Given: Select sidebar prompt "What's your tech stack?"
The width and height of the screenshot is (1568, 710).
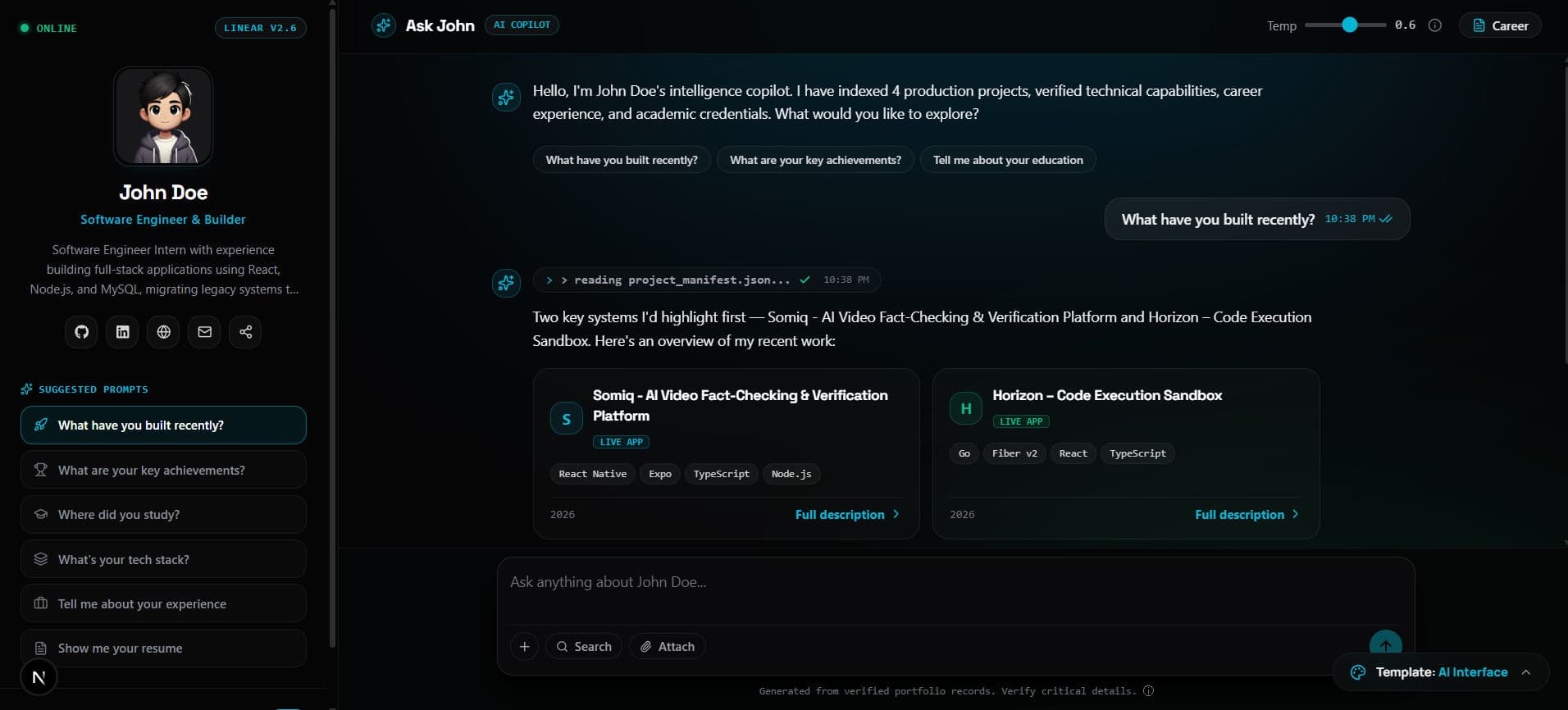Looking at the screenshot, I should pyautogui.click(x=163, y=559).
